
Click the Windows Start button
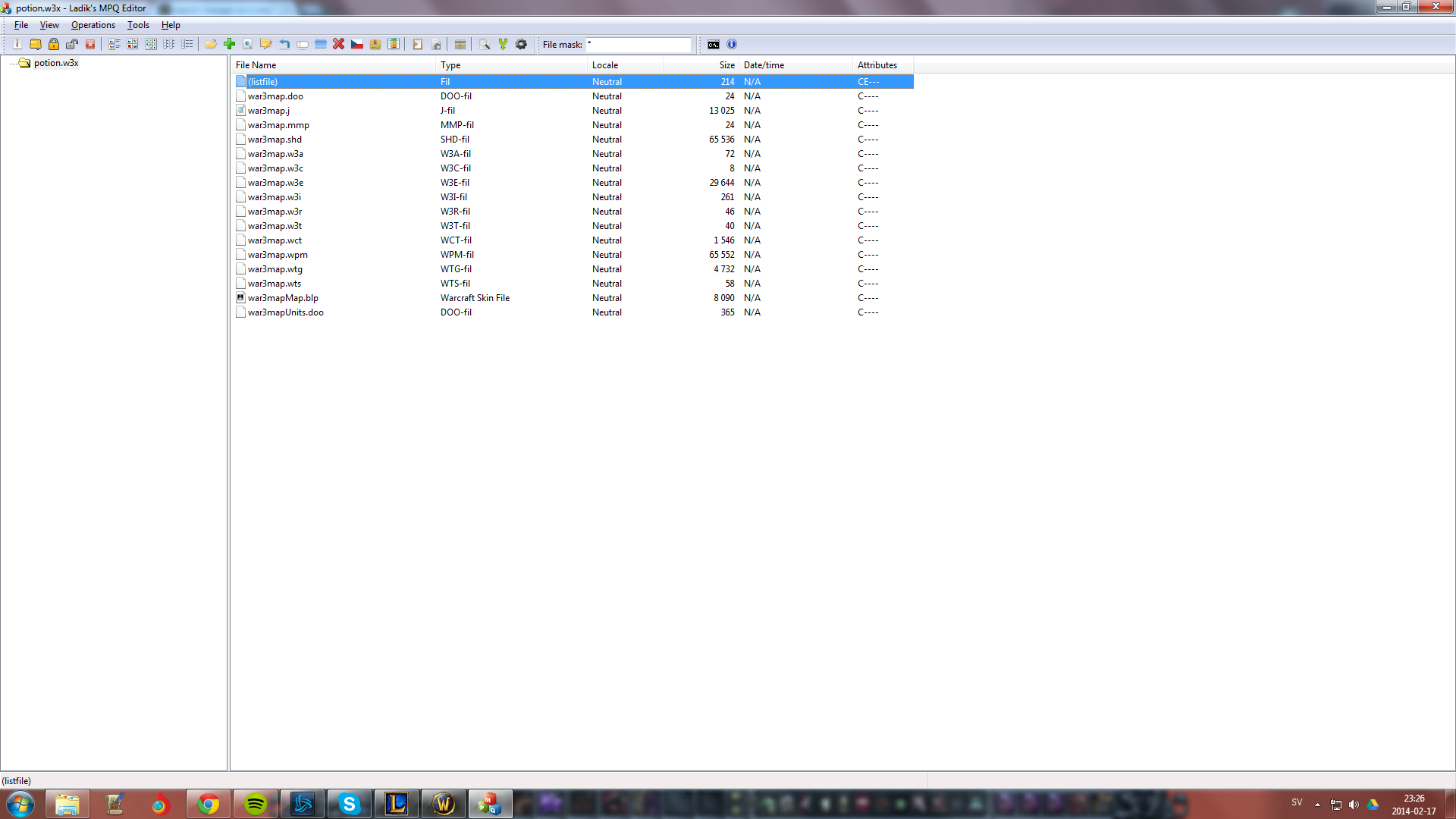[20, 804]
